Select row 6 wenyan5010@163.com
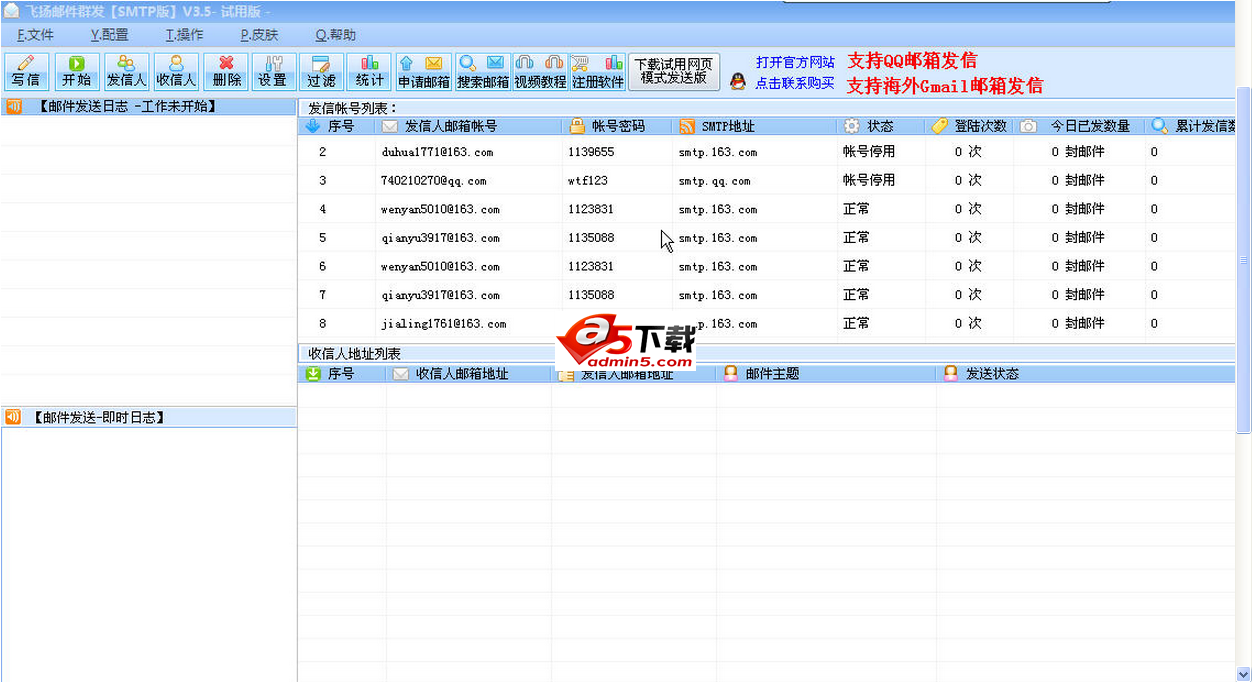This screenshot has width=1252, height=682. tap(767, 266)
